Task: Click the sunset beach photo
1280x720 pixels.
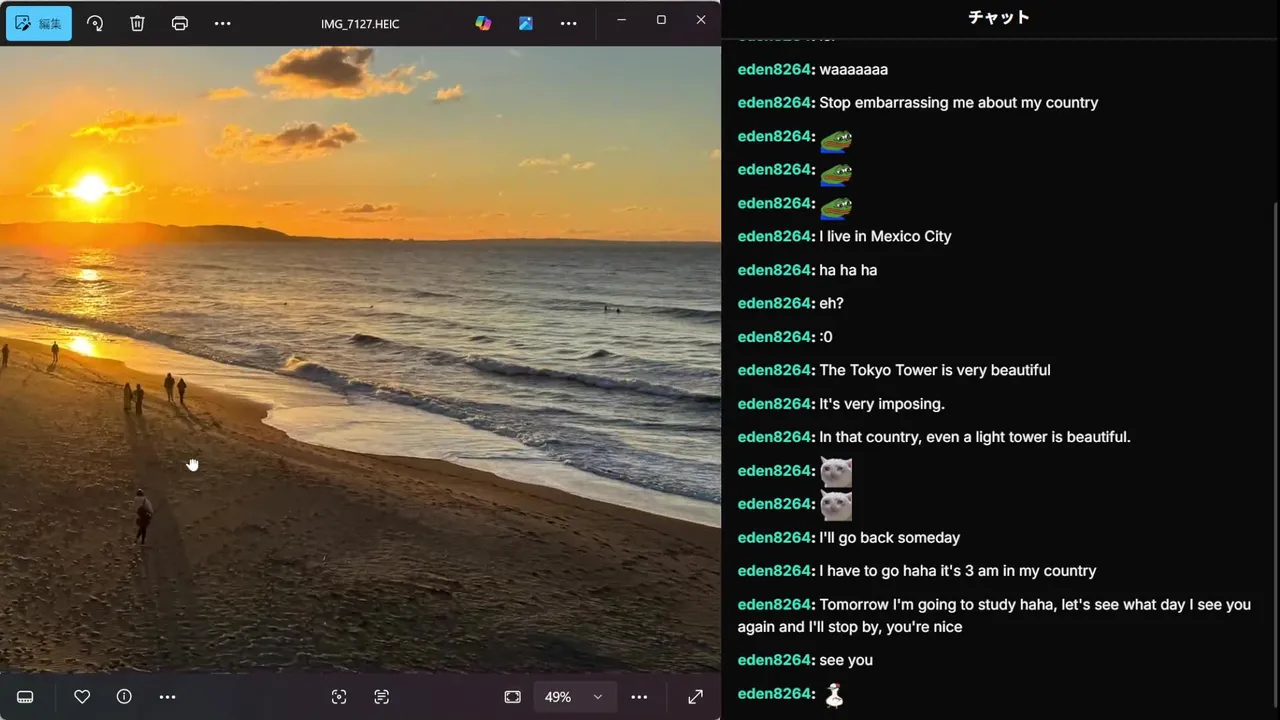Action: pyautogui.click(x=360, y=360)
